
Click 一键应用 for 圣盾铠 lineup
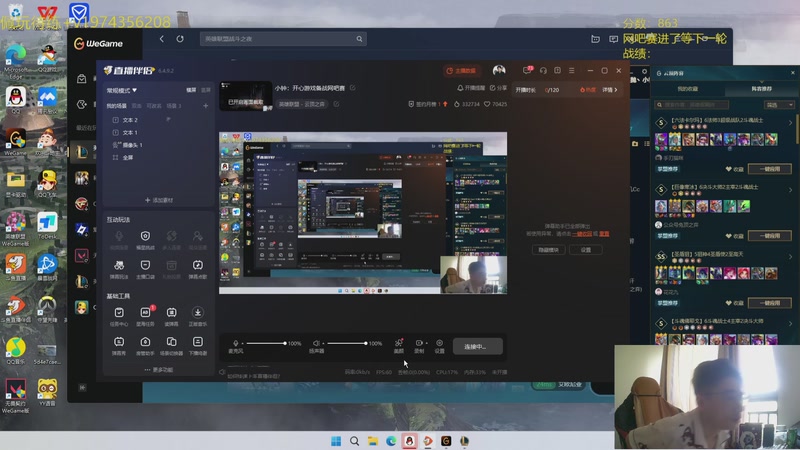(769, 303)
